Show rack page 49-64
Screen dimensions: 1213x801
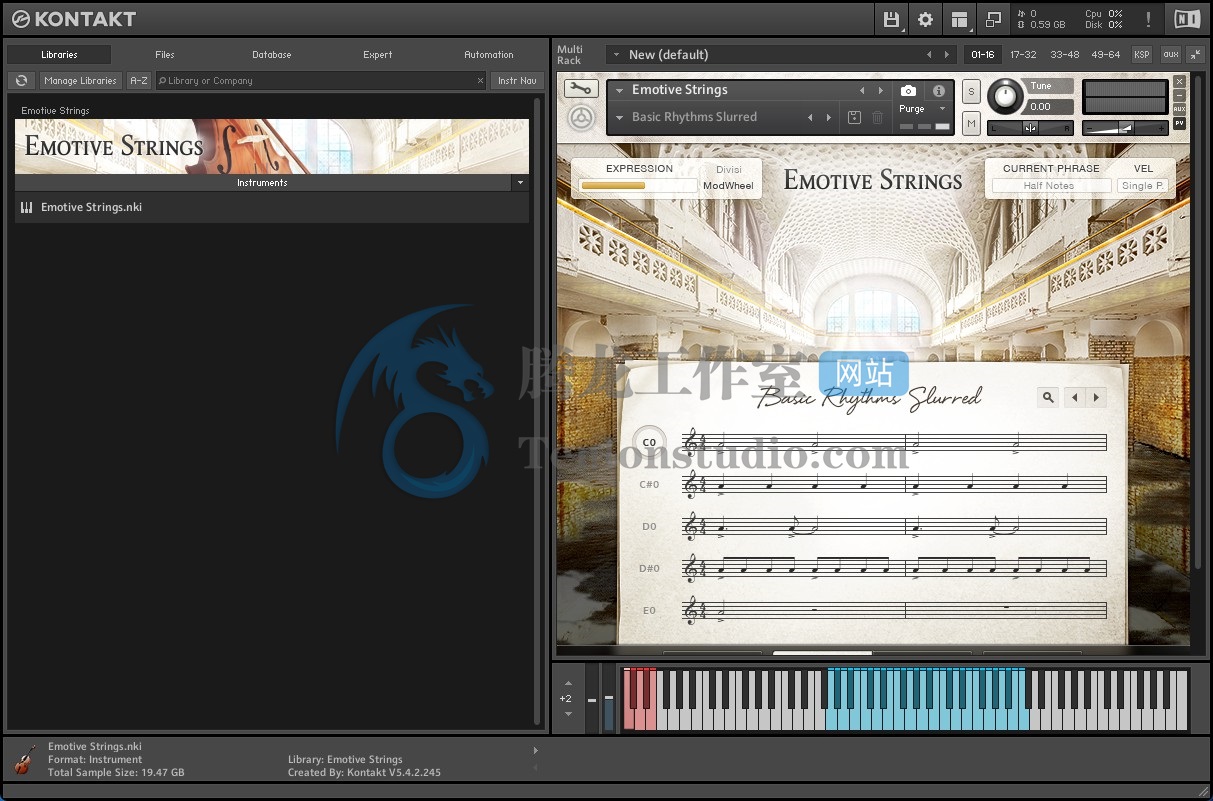[x=1106, y=55]
